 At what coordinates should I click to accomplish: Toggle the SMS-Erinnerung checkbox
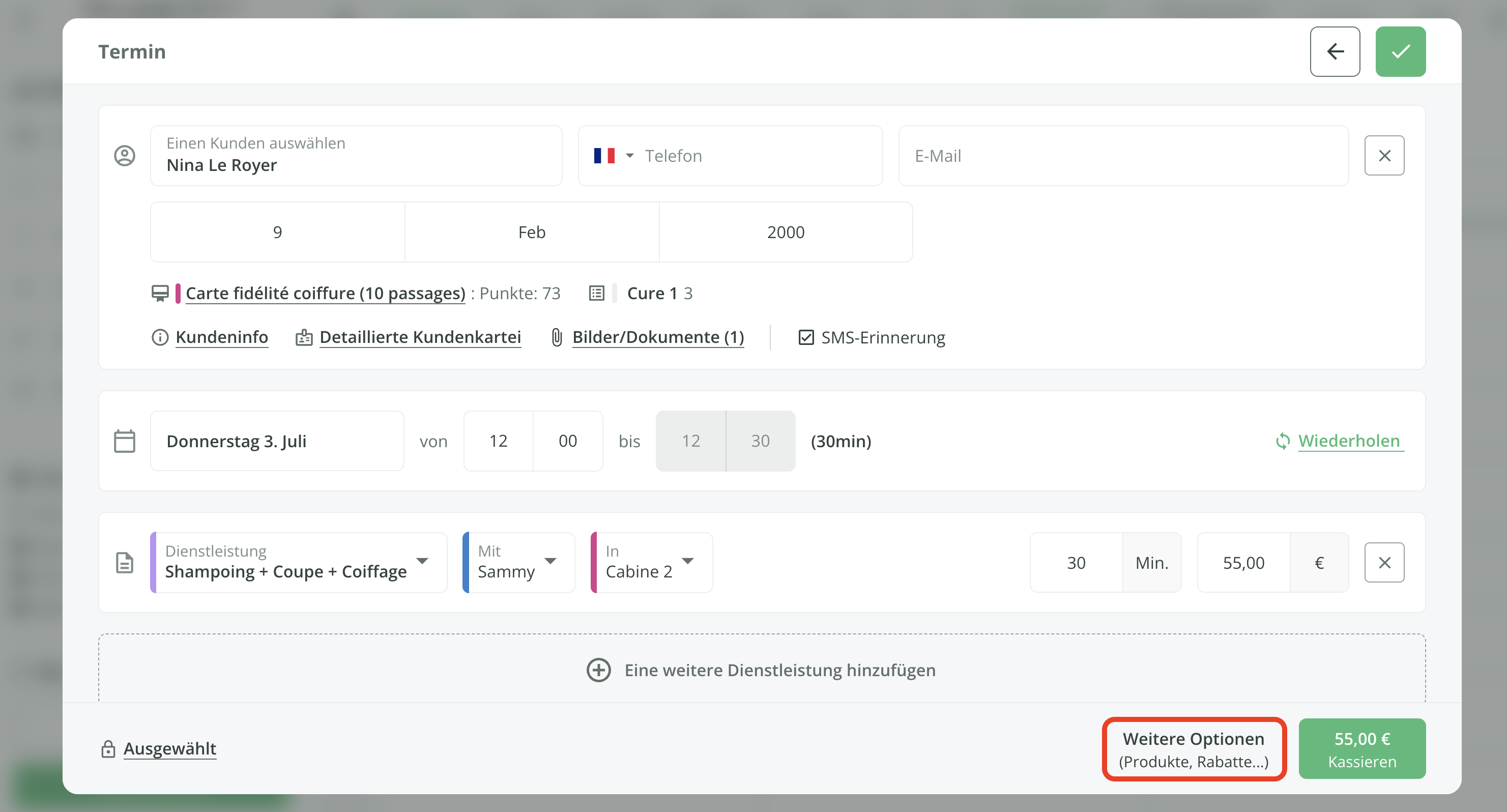tap(805, 337)
